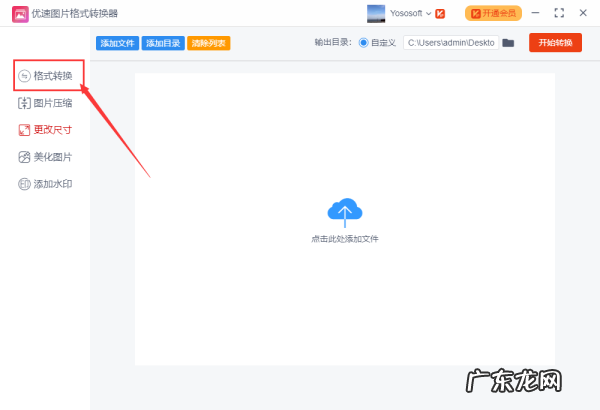Select the 更改尺寸 sidebar option

tap(46, 130)
